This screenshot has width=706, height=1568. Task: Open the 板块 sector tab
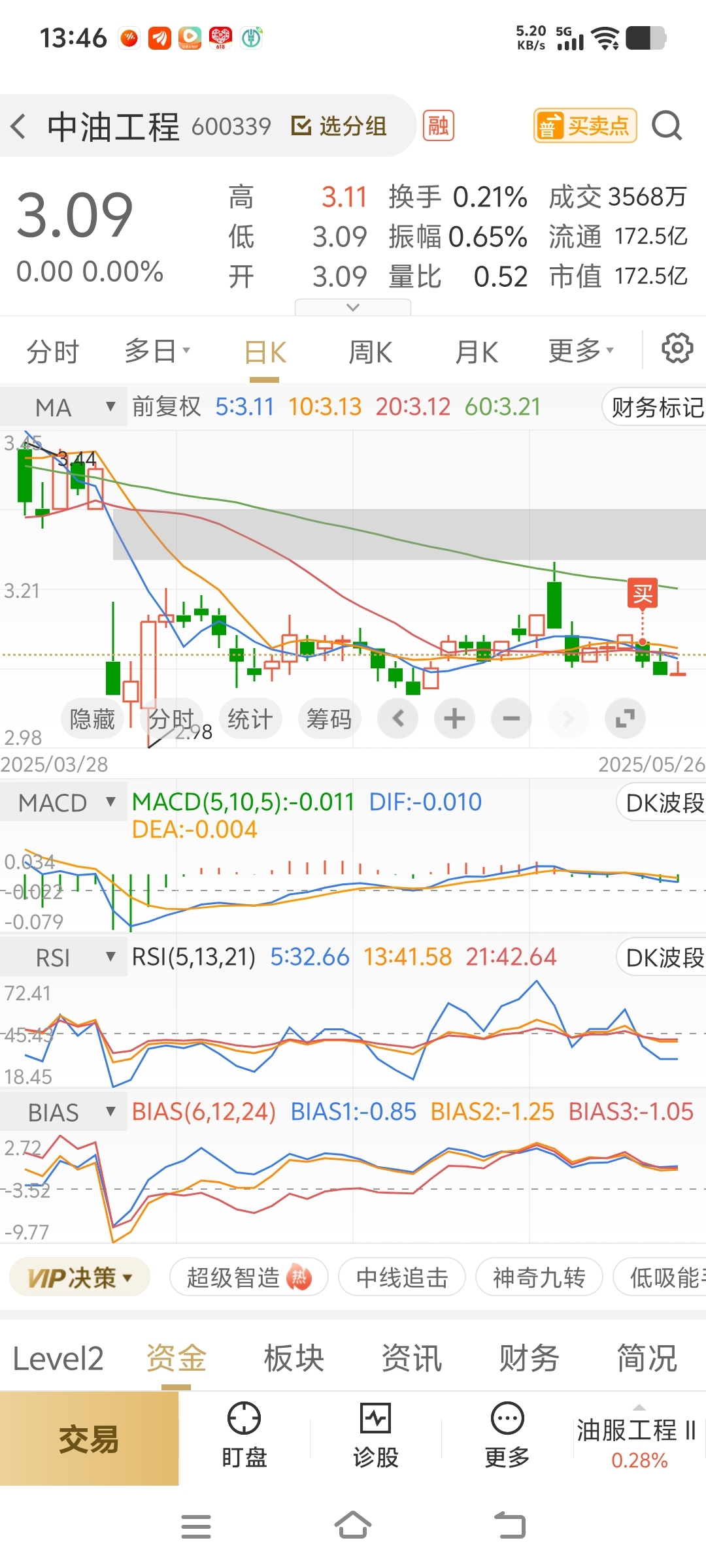(294, 1359)
